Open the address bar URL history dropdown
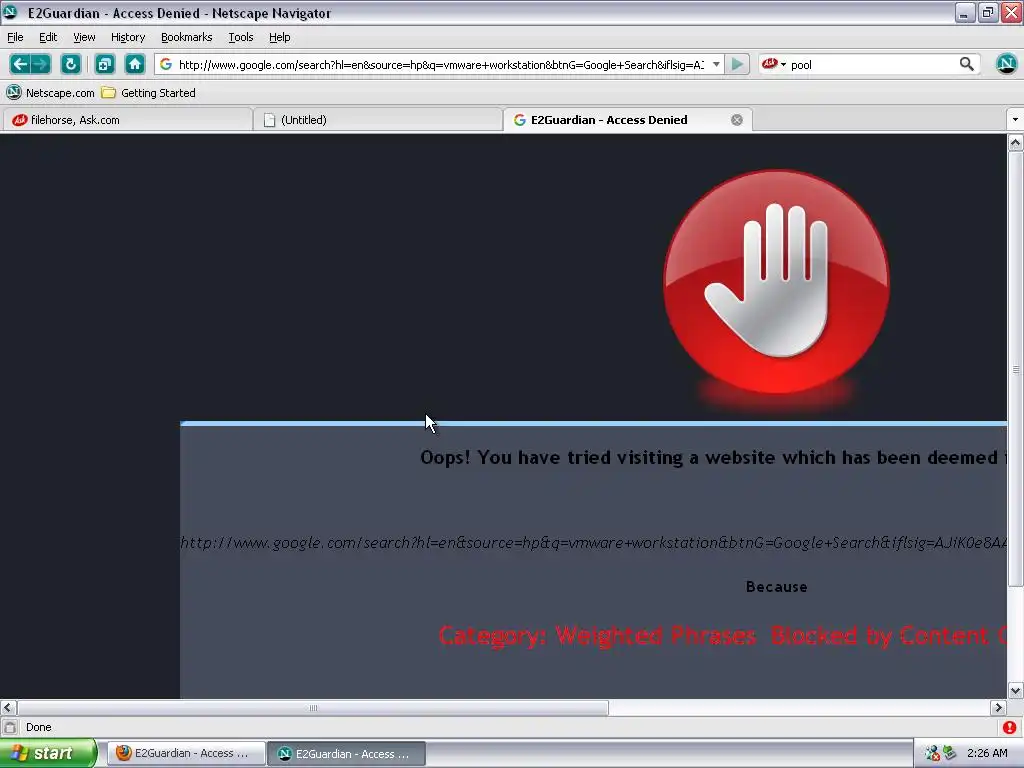Image resolution: width=1024 pixels, height=768 pixels. [716, 64]
